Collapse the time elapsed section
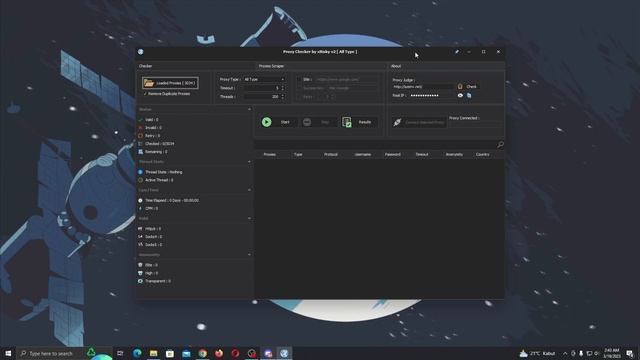 [249, 190]
